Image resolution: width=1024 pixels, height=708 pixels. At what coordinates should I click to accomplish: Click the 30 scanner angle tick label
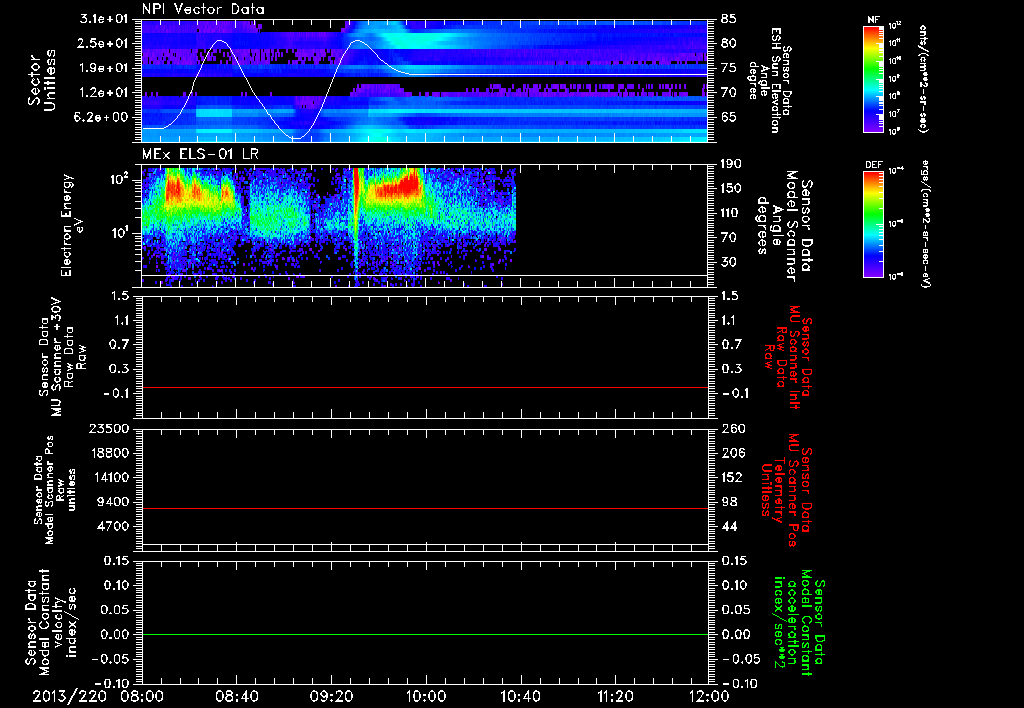(x=729, y=262)
